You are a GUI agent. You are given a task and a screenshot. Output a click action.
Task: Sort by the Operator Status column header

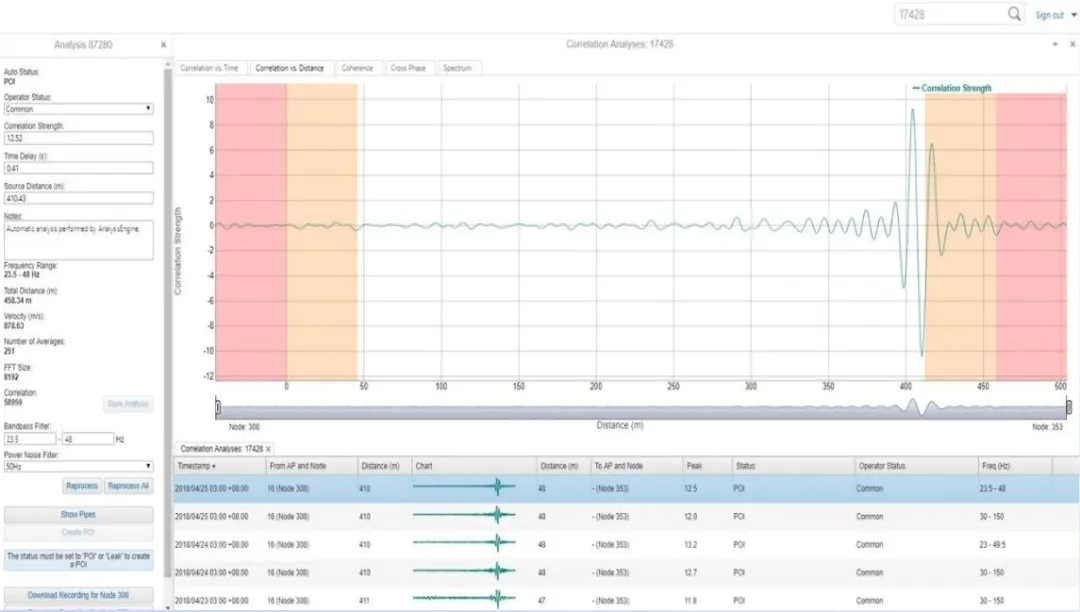[916, 466]
